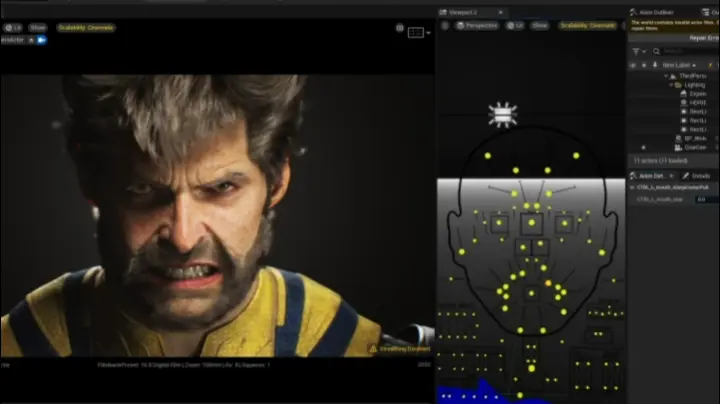Switch to the Actor Details tab

(652, 176)
